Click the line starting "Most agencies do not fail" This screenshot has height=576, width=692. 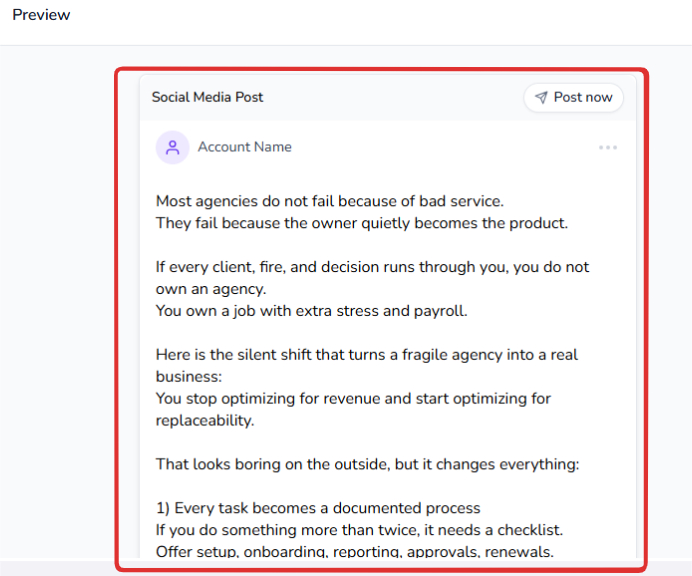329,201
